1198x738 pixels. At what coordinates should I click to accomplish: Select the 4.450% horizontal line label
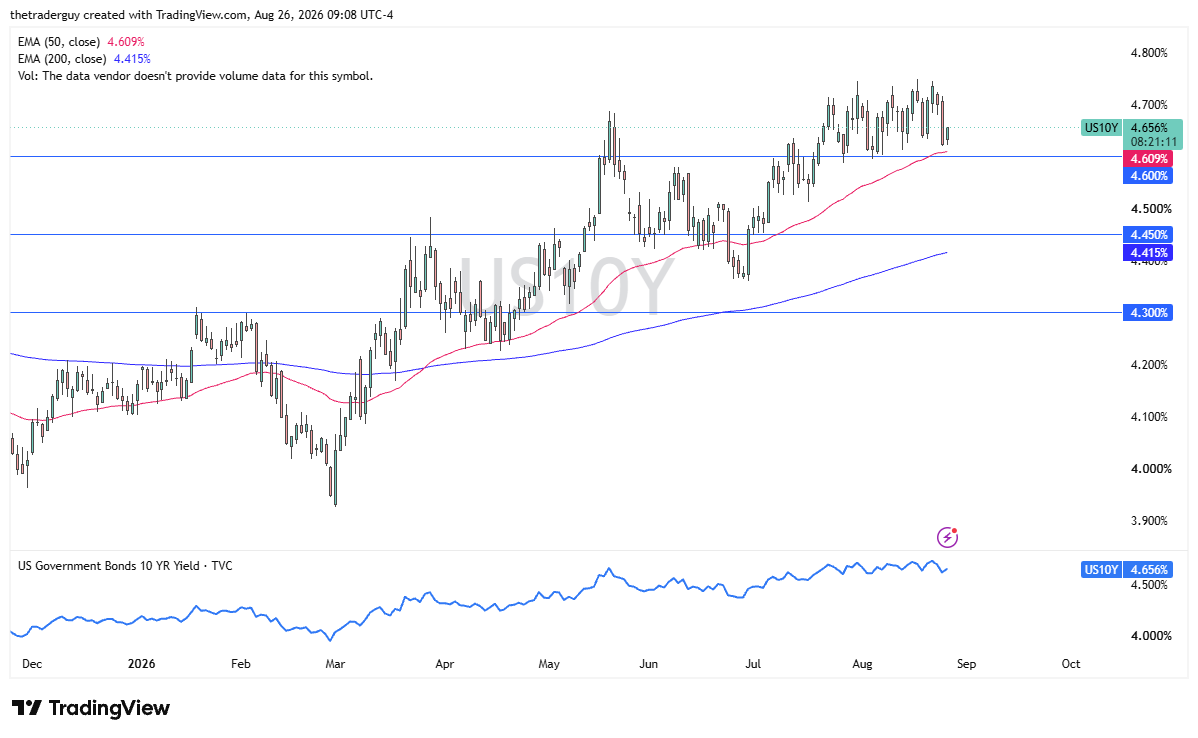1148,235
